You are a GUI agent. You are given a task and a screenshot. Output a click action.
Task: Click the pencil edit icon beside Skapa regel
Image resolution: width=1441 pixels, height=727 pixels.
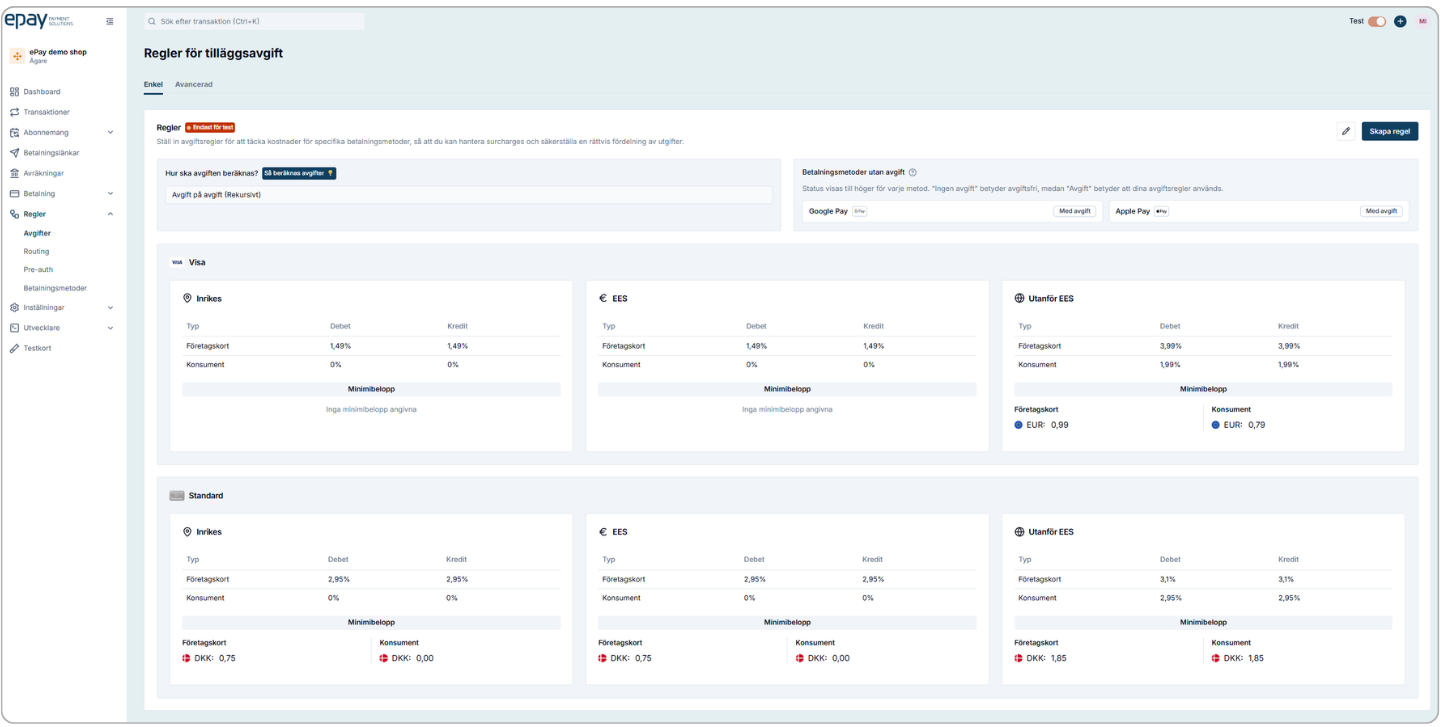pos(1346,131)
